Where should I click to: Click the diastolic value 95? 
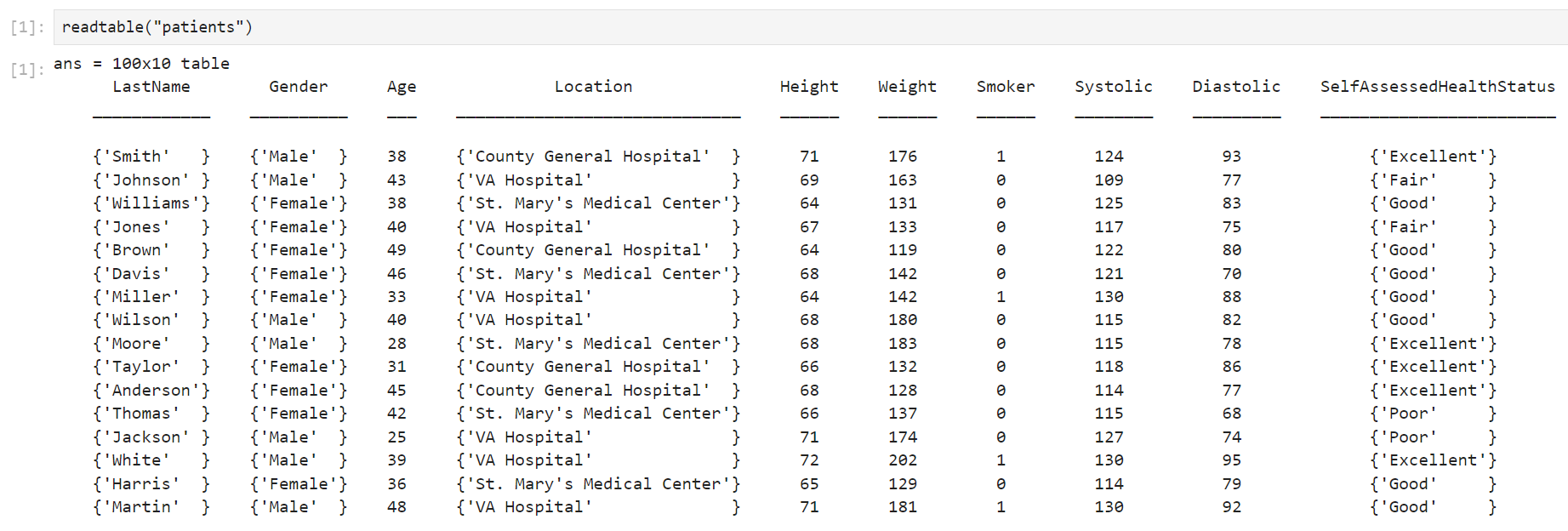coord(1231,460)
